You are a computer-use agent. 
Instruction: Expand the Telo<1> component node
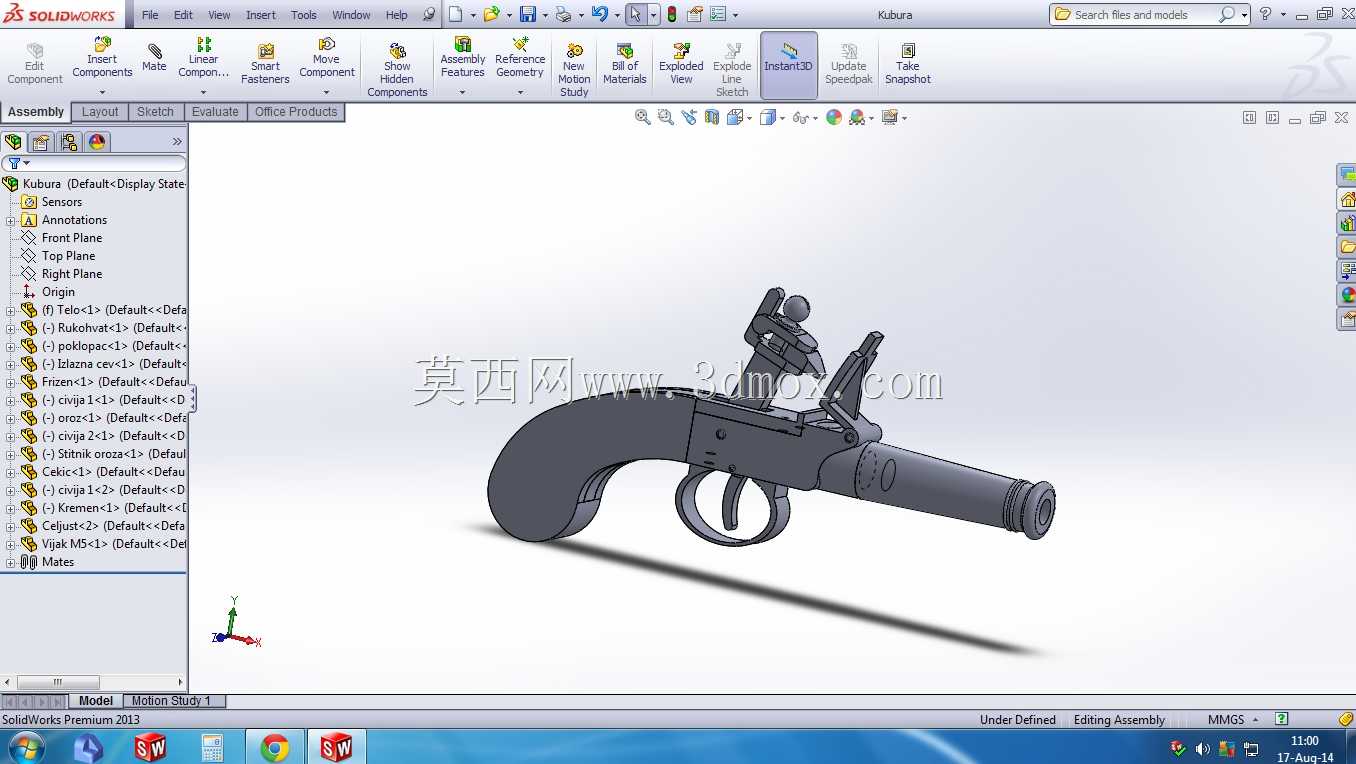point(10,310)
